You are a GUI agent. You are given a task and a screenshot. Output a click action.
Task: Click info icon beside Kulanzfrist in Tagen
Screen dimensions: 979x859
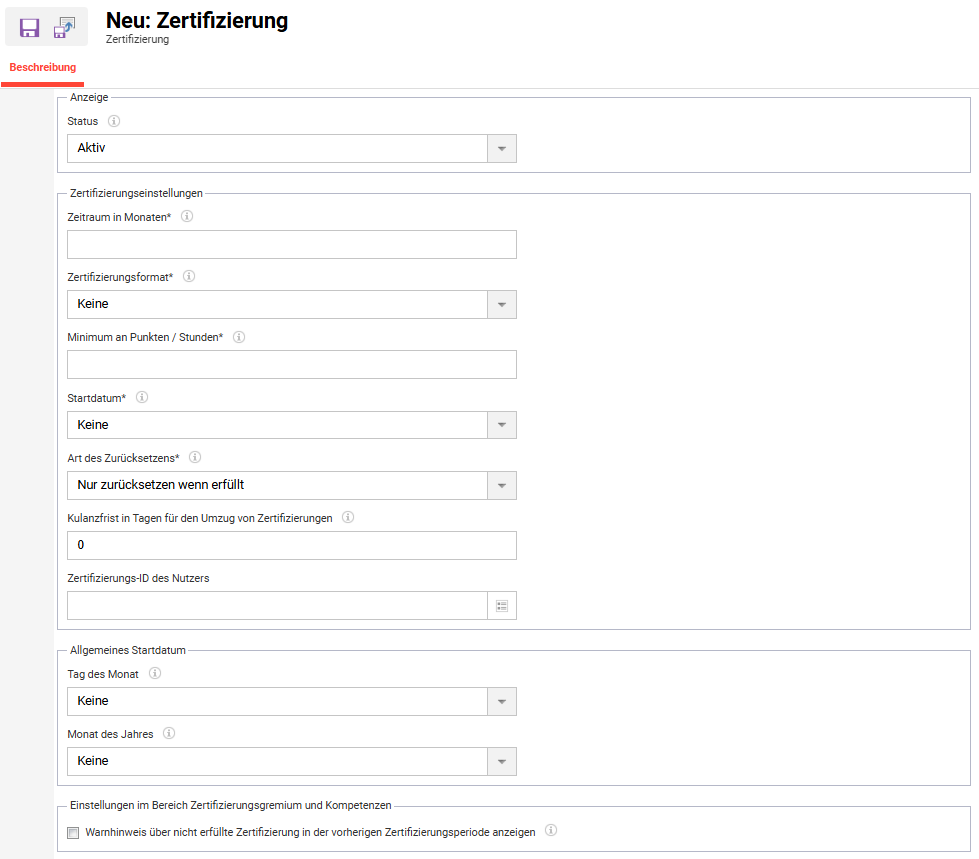point(348,517)
